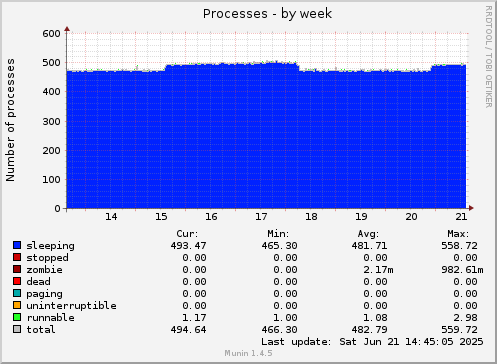497x364 pixels.
Task: Click the runnable legend green swatch
Action: pos(17,317)
